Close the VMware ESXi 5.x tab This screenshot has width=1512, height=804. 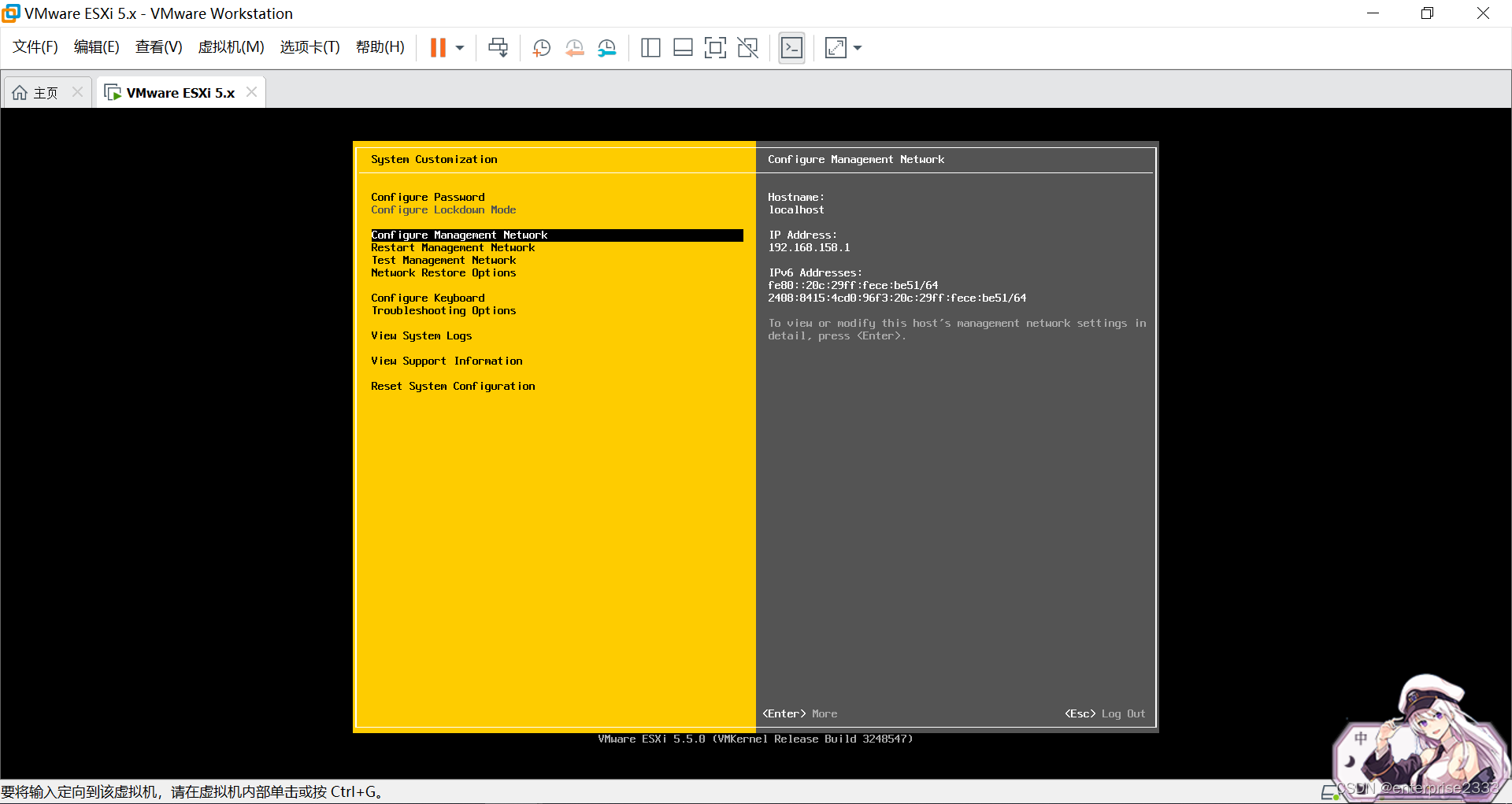pos(250,92)
